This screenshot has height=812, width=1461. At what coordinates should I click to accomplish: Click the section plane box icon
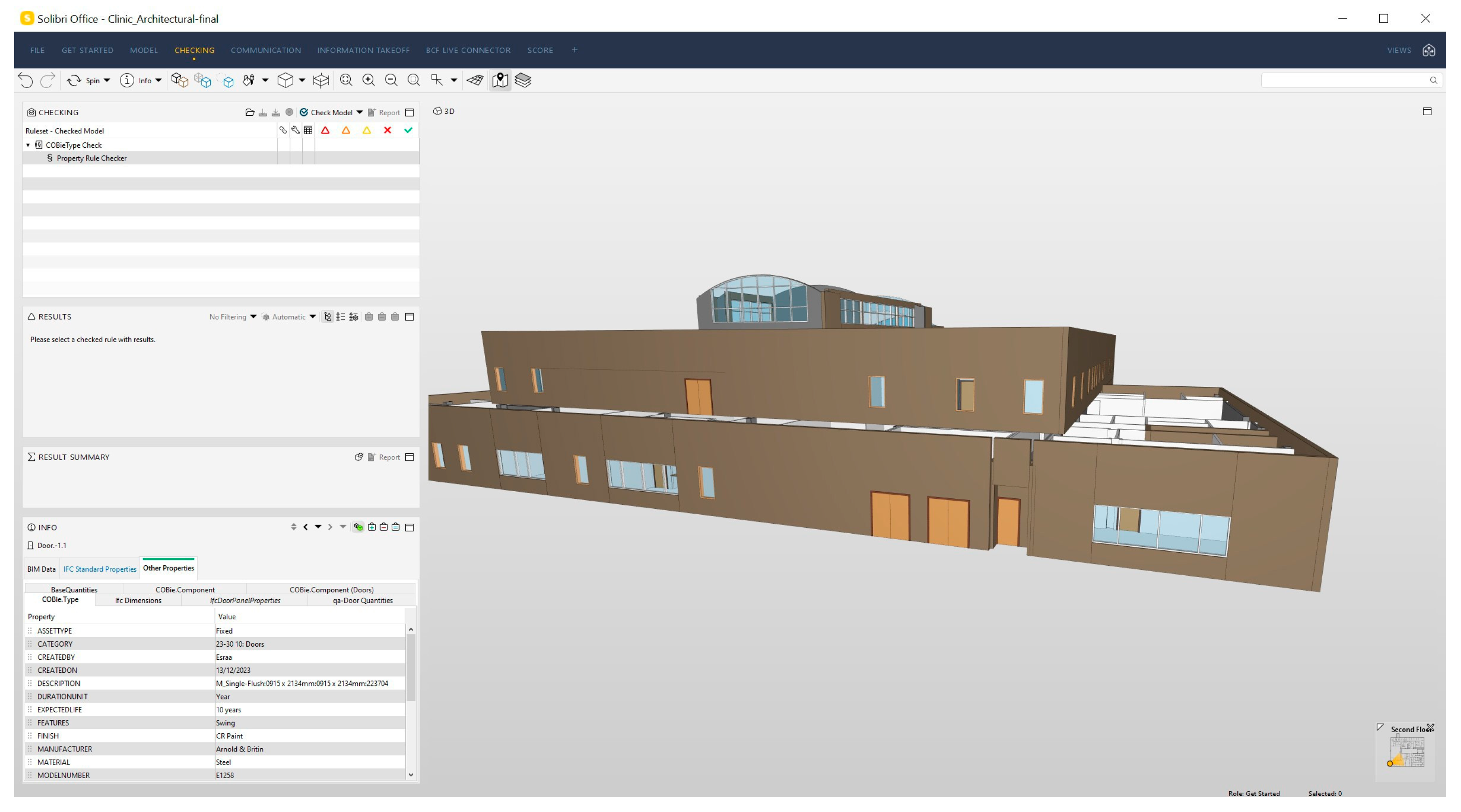click(321, 80)
